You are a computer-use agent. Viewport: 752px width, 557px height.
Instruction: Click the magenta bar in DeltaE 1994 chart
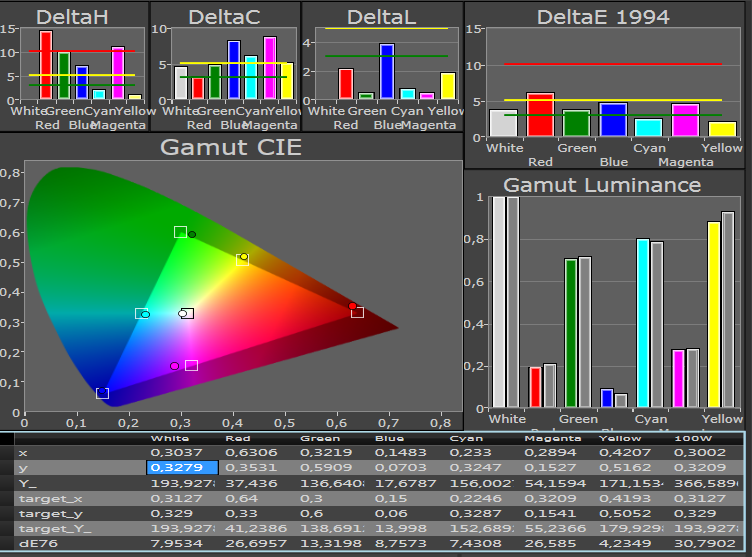(x=685, y=120)
